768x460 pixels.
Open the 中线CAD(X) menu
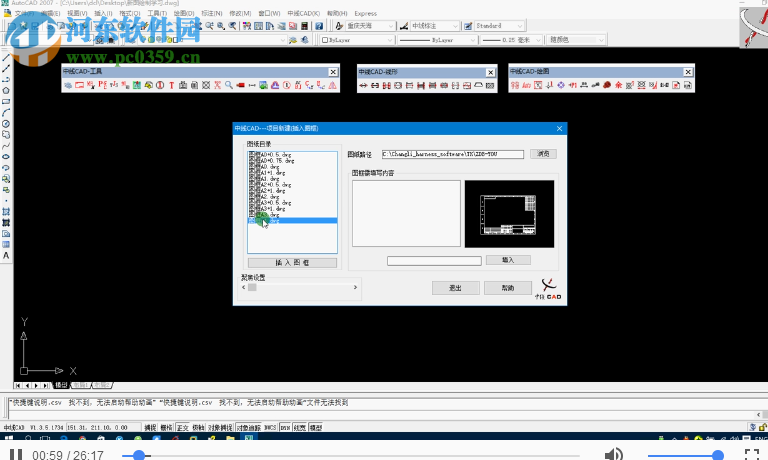(x=303, y=13)
